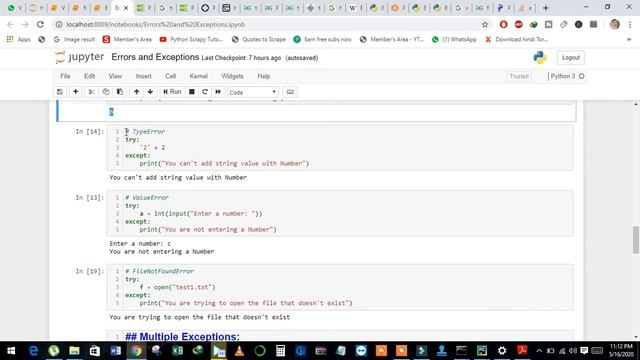
Task: Click the Jupyter logo
Action: pos(80,57)
